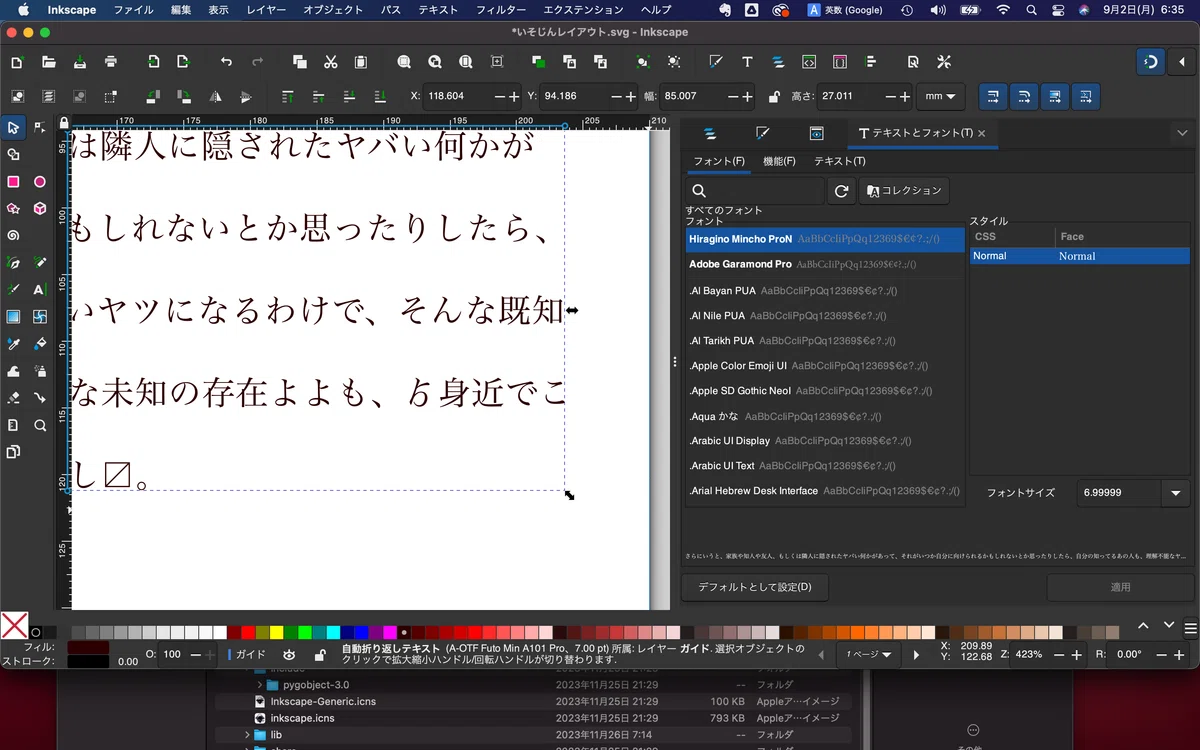Open the オブジェクト menu
Viewport: 1200px width, 750px height.
(x=333, y=10)
